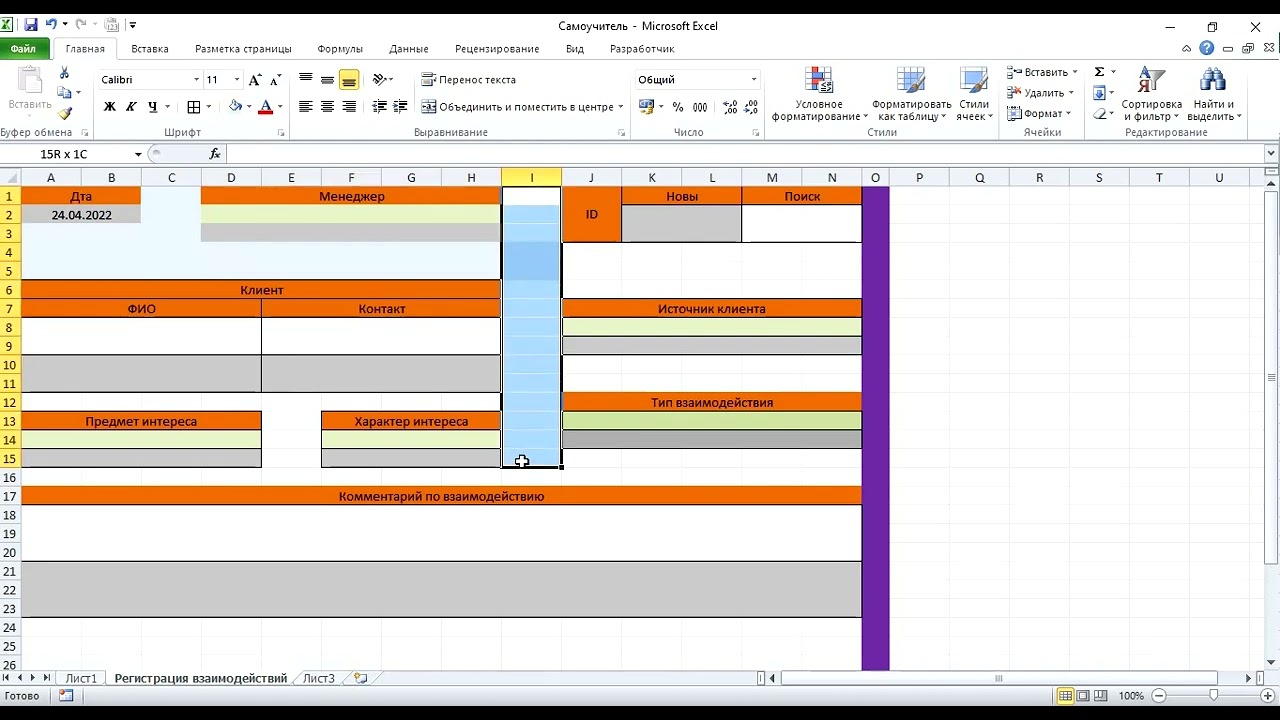Toggle italic К formatting
Viewport: 1280px width, 720px height.
[131, 107]
